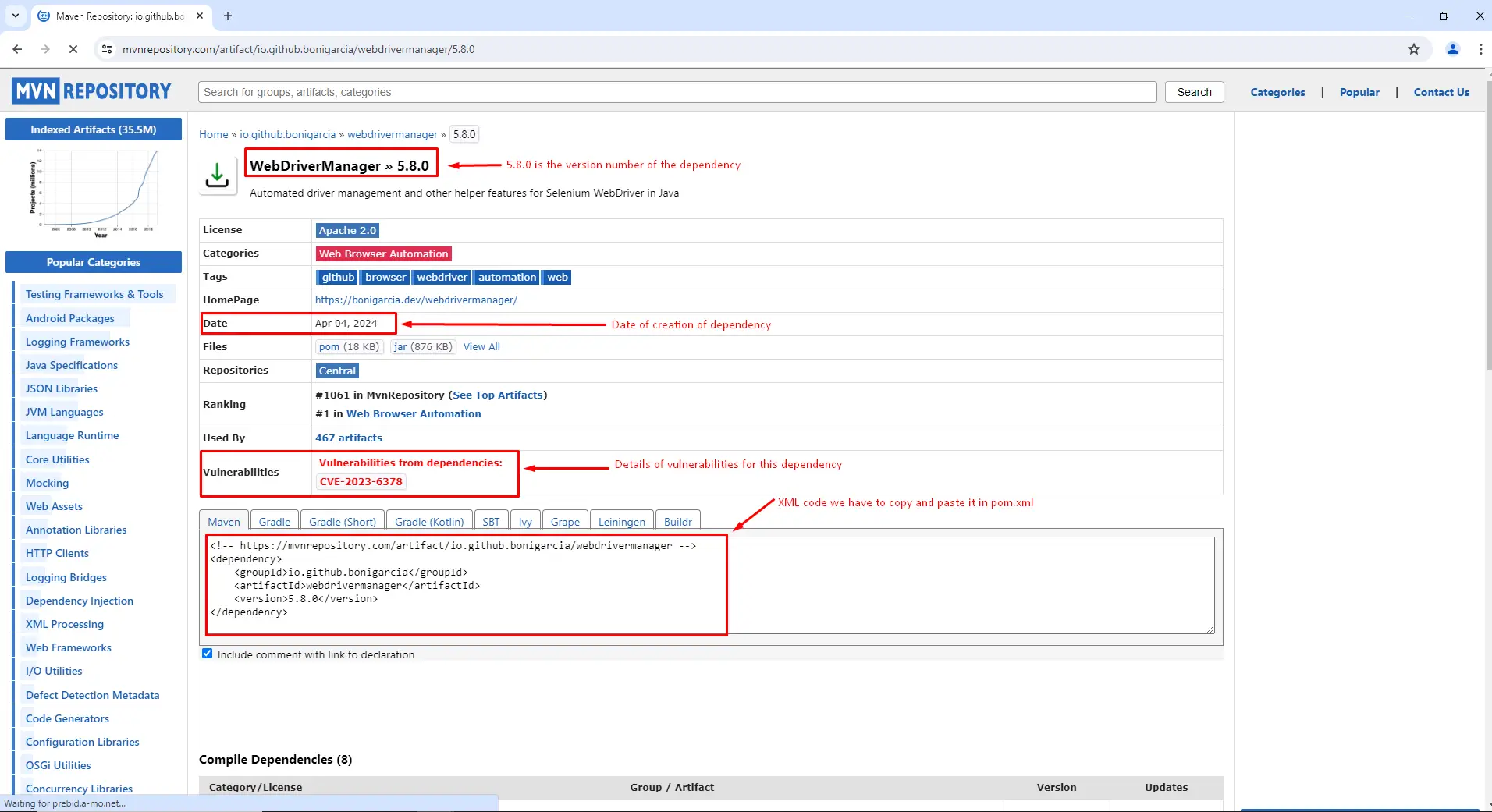
Task: Open the Central repository badge
Action: [x=337, y=371]
